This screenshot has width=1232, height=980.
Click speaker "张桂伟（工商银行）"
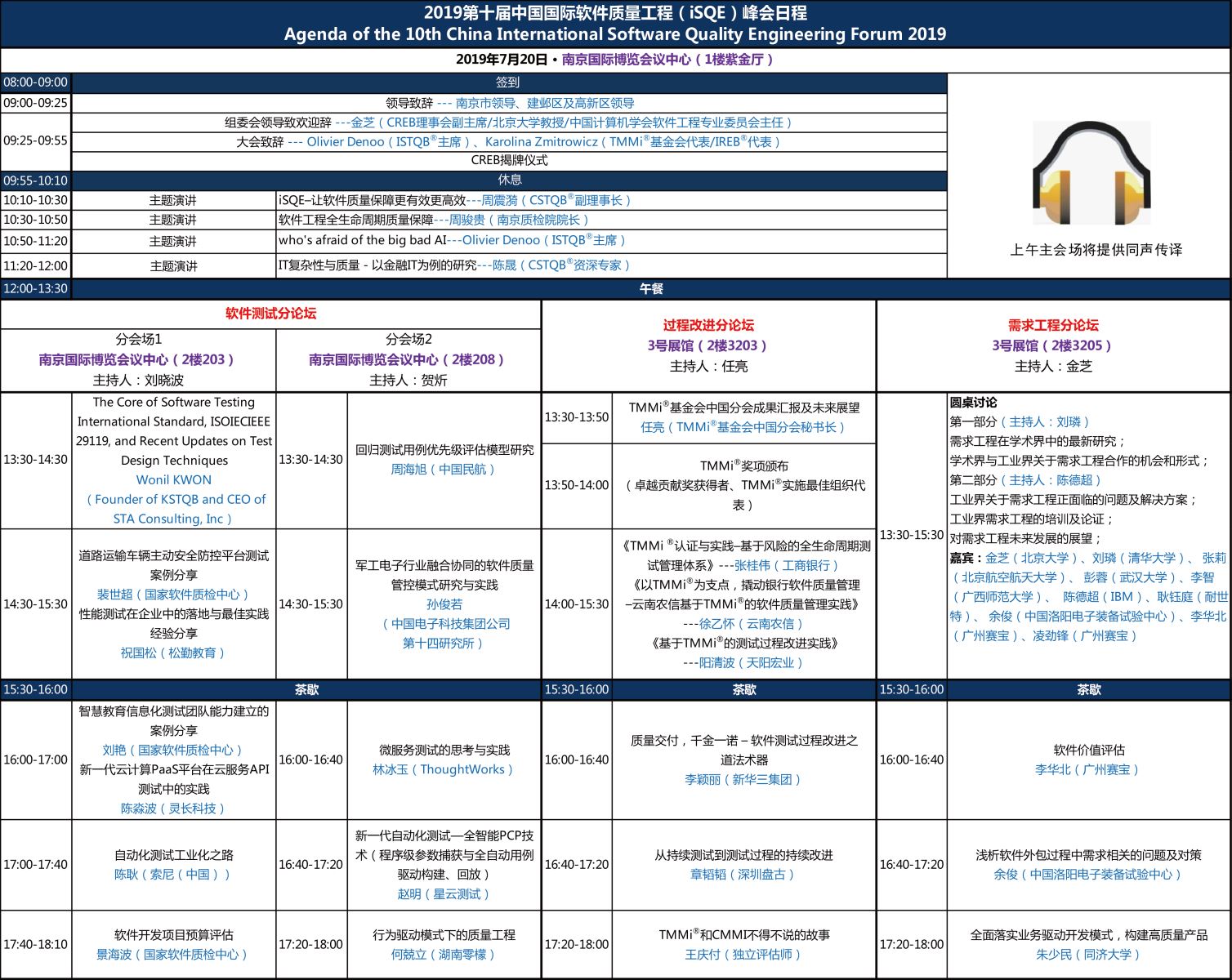pyautogui.click(x=787, y=565)
